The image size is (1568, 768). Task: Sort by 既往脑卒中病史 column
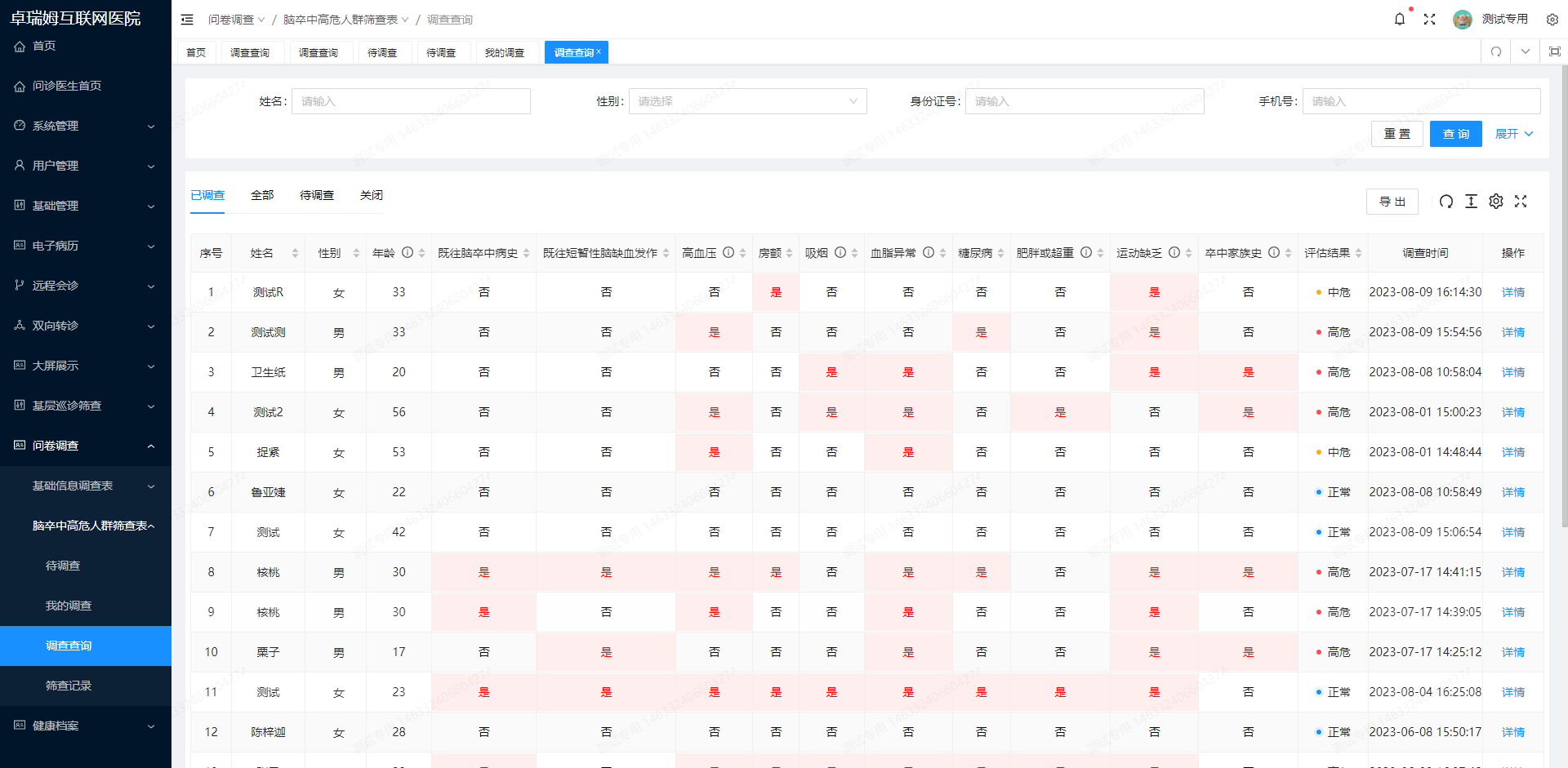click(x=526, y=253)
